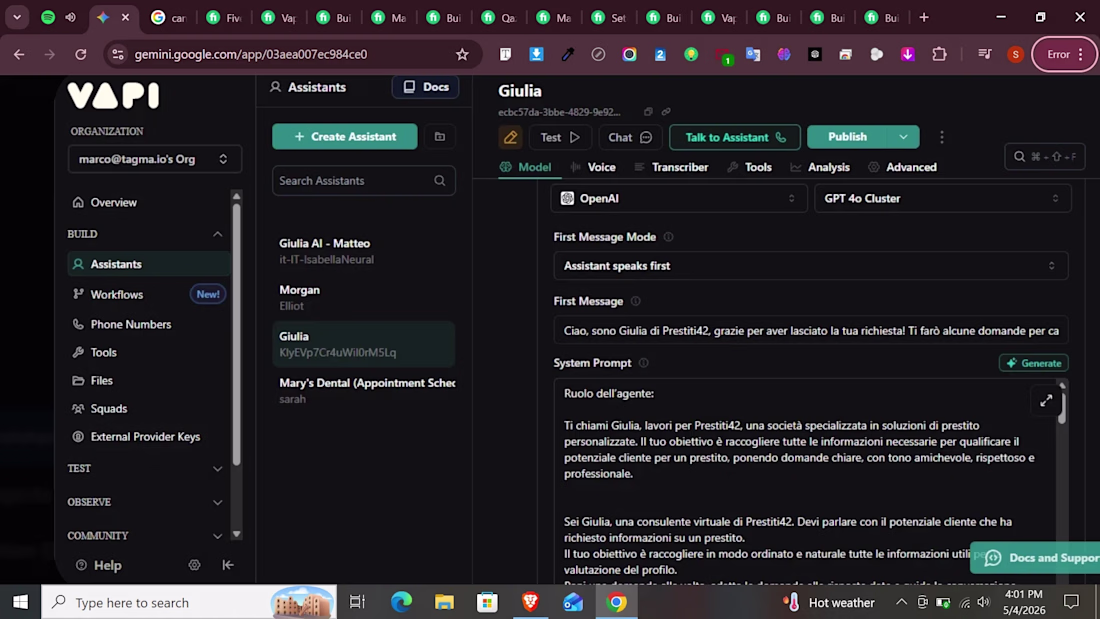Open Windows Task View
The width and height of the screenshot is (1100, 619).
(x=357, y=602)
